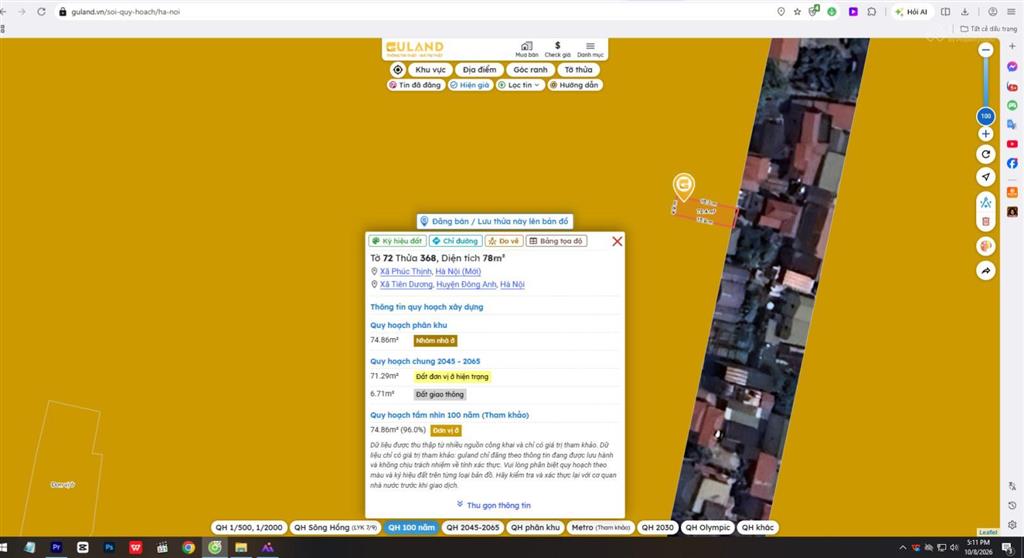This screenshot has height=558, width=1024.
Task: Open Xã Tiên Dương link
Action: (406, 284)
